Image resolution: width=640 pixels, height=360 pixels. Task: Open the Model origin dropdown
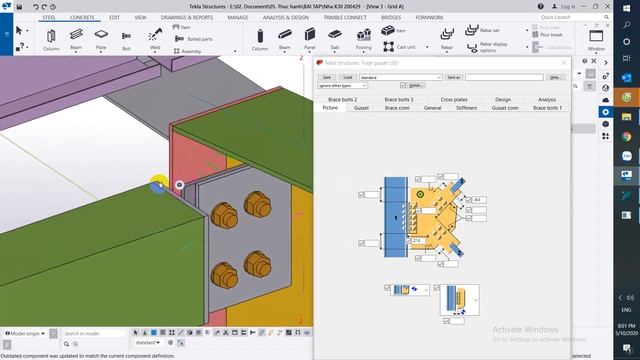coord(25,333)
